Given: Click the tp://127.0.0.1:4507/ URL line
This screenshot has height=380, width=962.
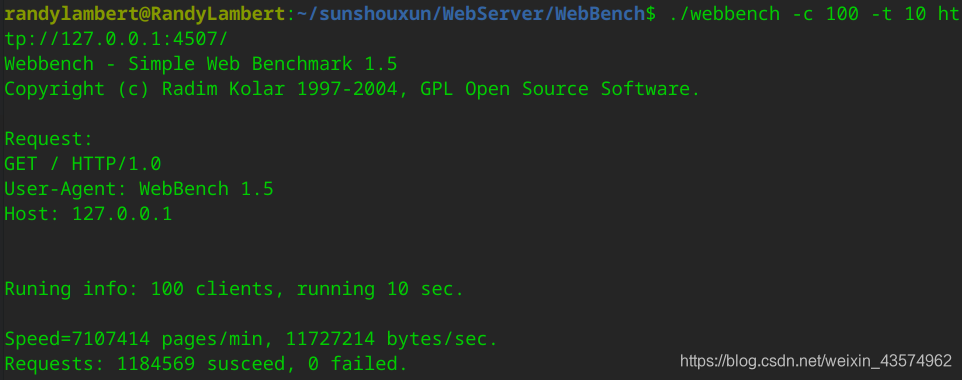Looking at the screenshot, I should click(x=117, y=39).
